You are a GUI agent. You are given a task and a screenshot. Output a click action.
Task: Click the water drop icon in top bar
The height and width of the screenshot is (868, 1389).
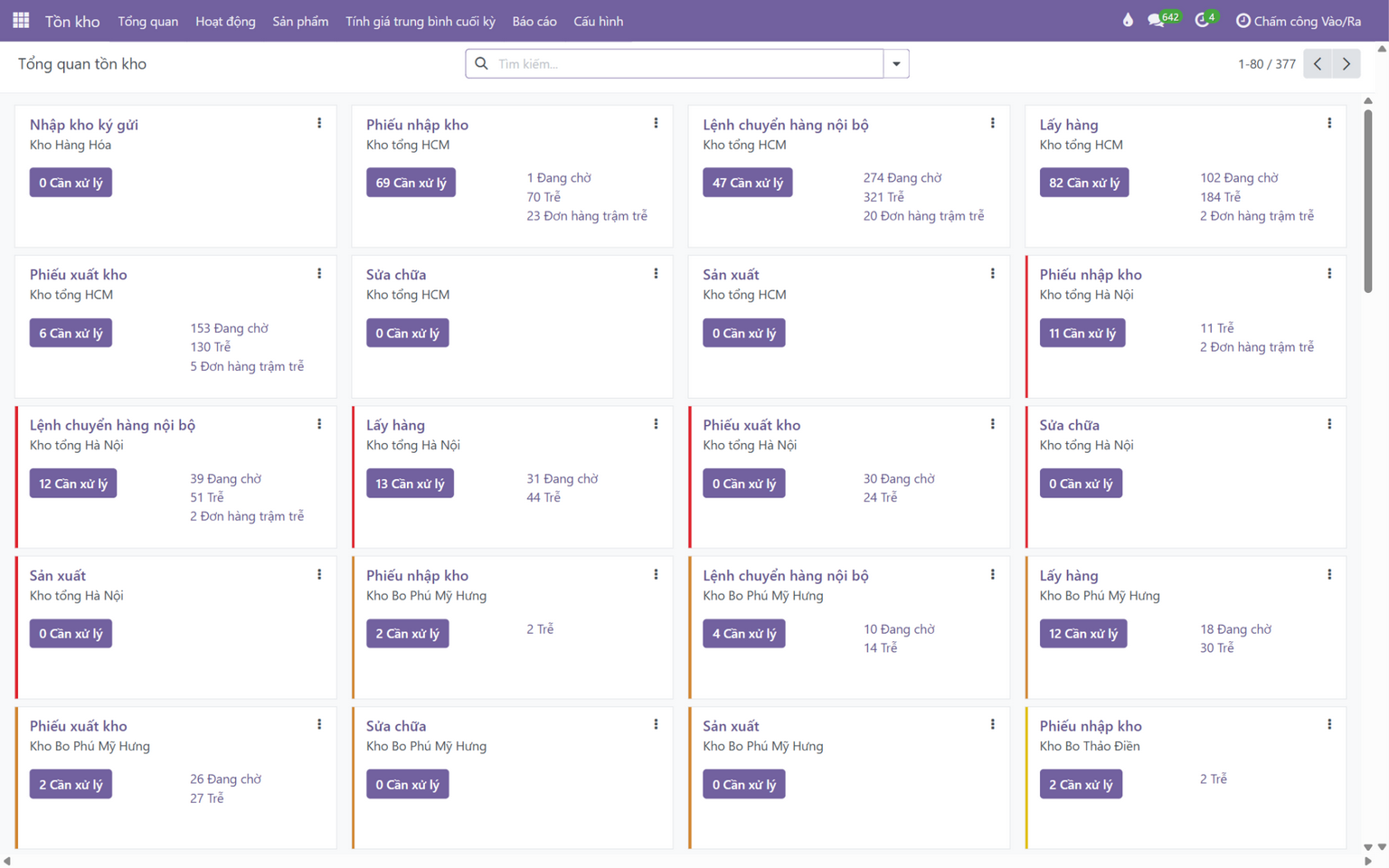tap(1128, 20)
